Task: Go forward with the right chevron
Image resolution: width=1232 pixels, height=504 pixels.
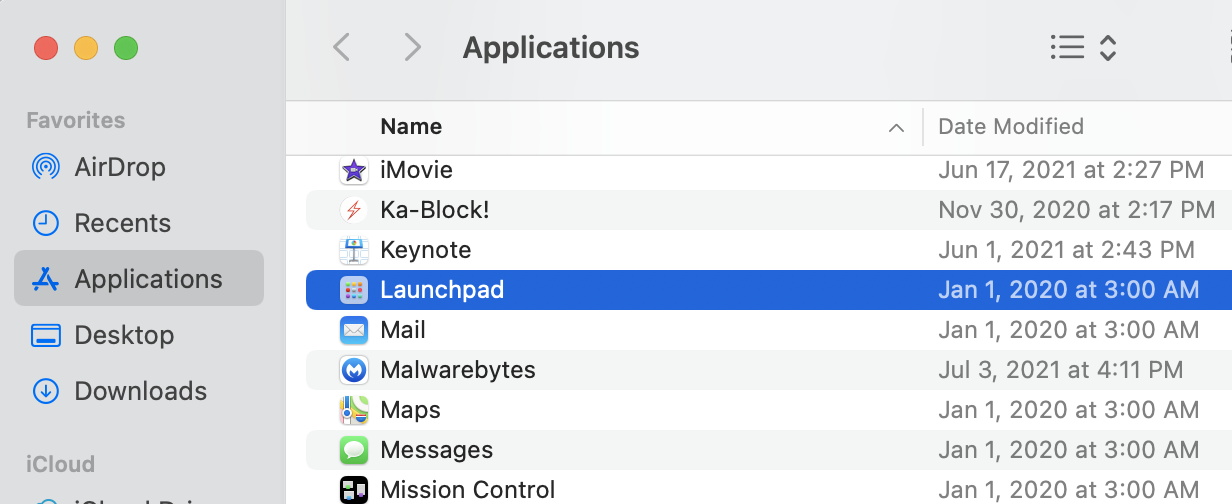Action: 411,47
